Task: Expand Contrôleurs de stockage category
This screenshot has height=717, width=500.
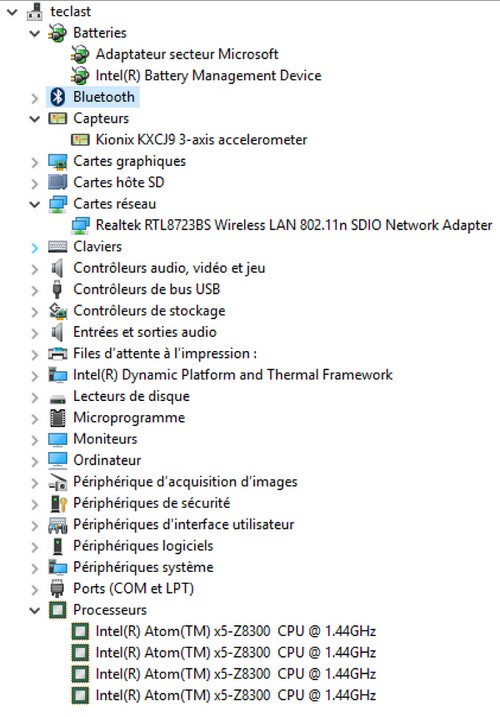Action: click(35, 312)
